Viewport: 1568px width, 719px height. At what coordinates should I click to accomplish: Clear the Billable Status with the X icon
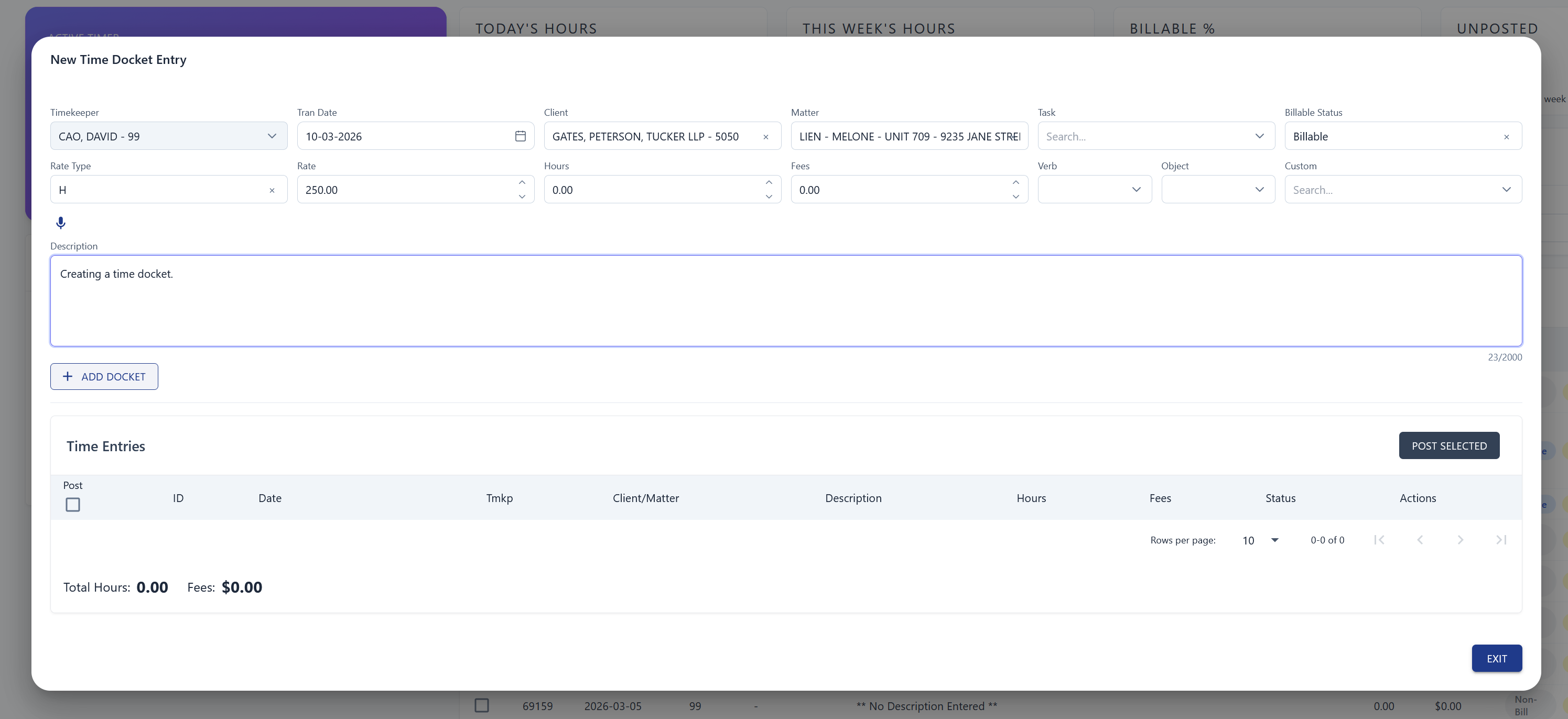(x=1507, y=137)
